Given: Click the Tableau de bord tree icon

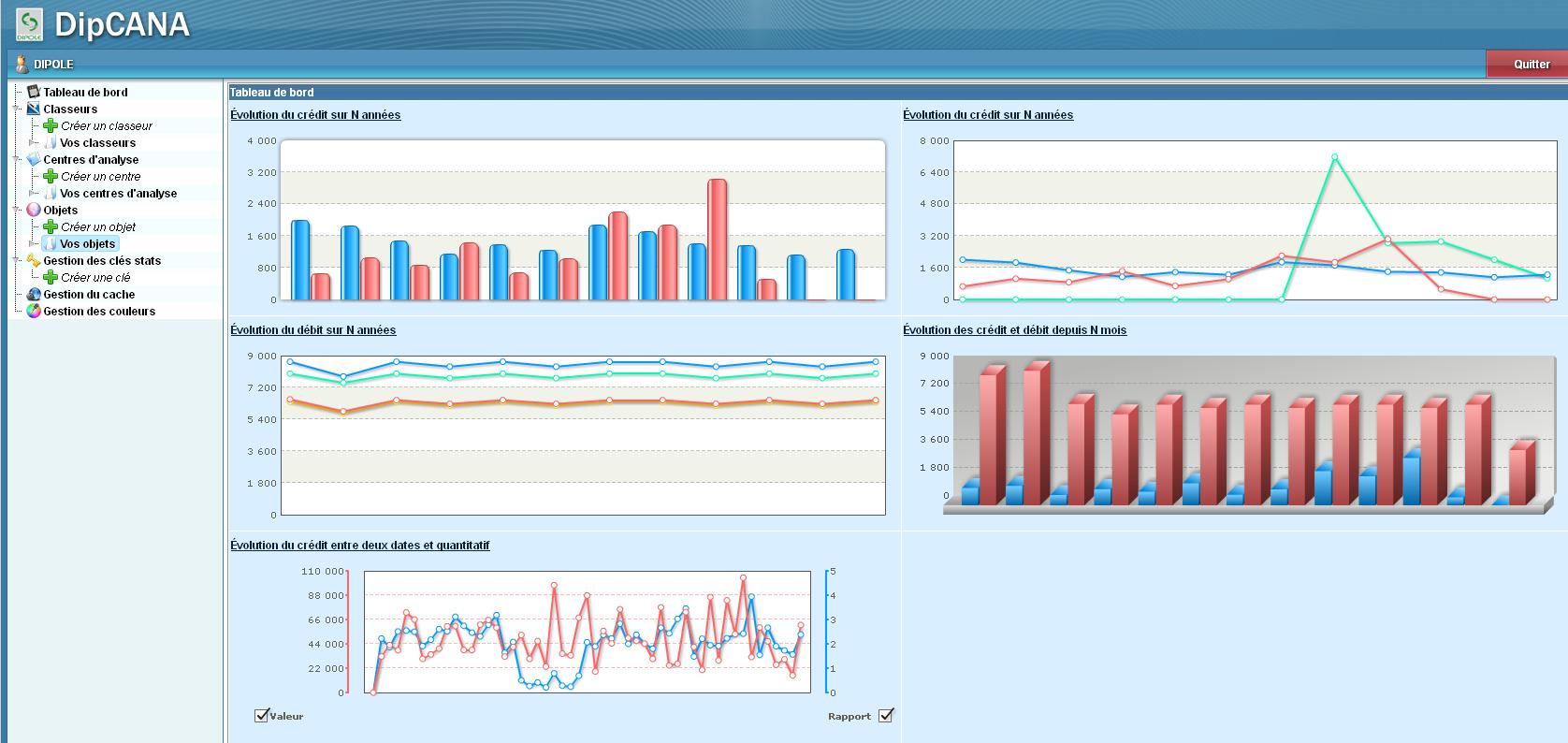Looking at the screenshot, I should tap(34, 92).
